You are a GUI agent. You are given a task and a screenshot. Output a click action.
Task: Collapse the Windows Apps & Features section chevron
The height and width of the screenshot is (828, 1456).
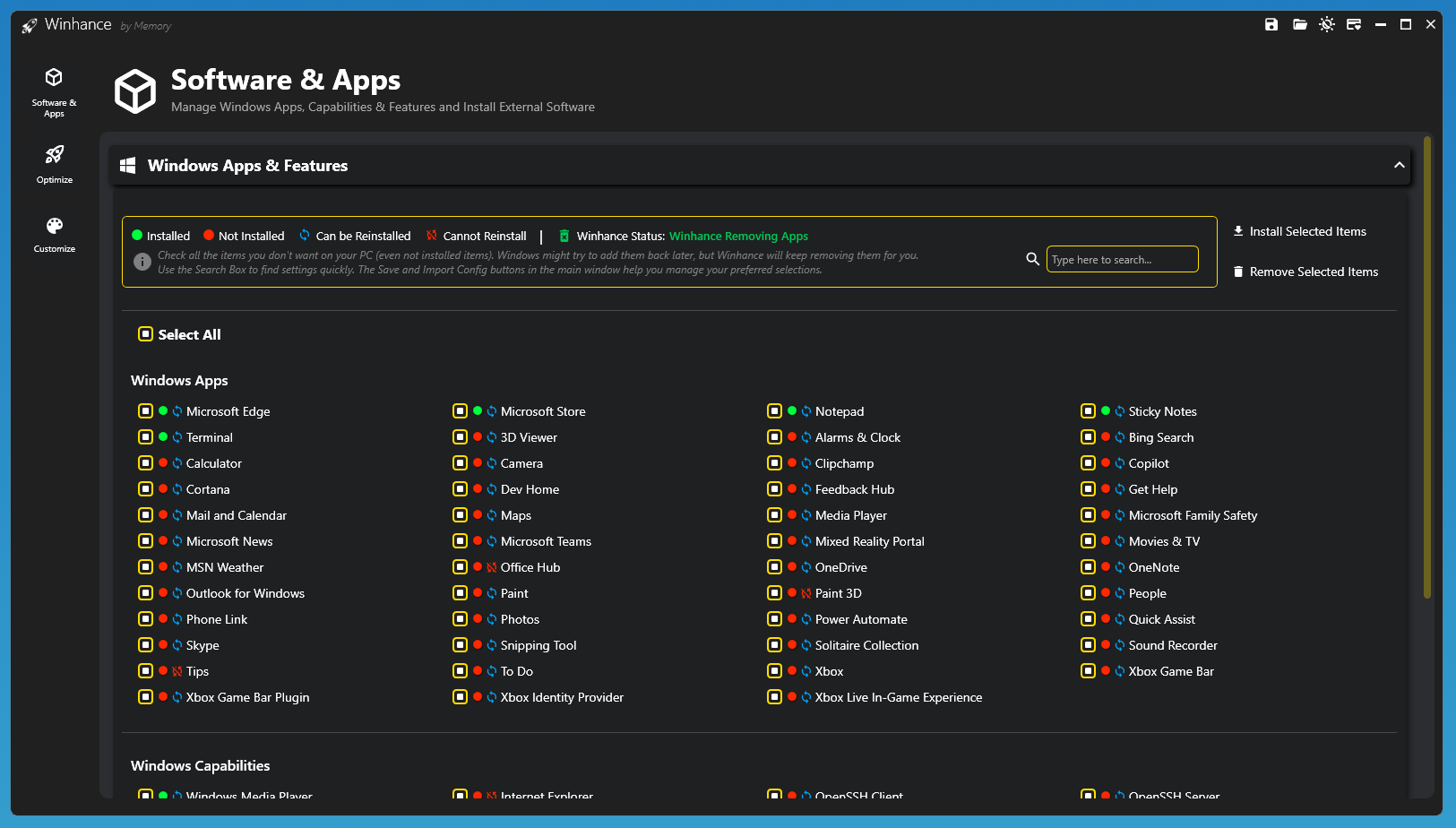[x=1399, y=166]
